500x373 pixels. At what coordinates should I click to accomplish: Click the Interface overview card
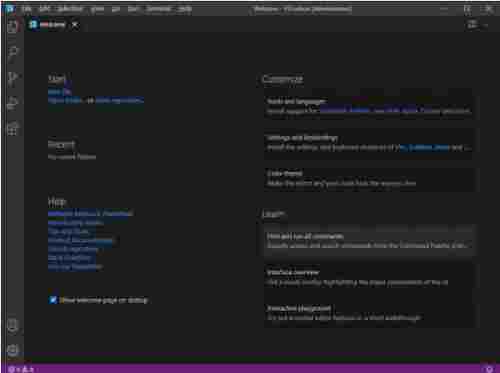coord(369,277)
